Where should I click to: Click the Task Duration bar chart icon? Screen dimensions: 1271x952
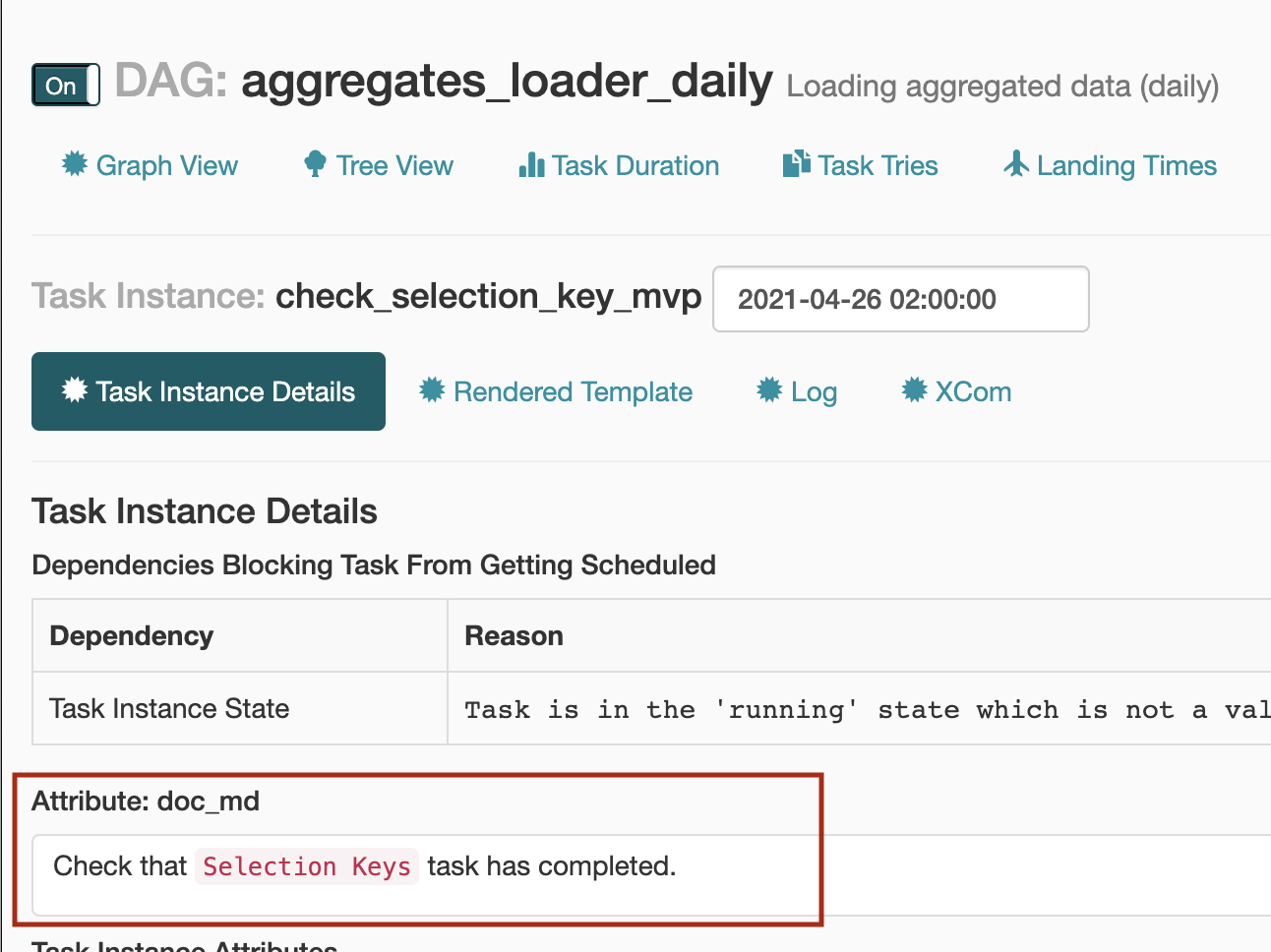(x=531, y=164)
